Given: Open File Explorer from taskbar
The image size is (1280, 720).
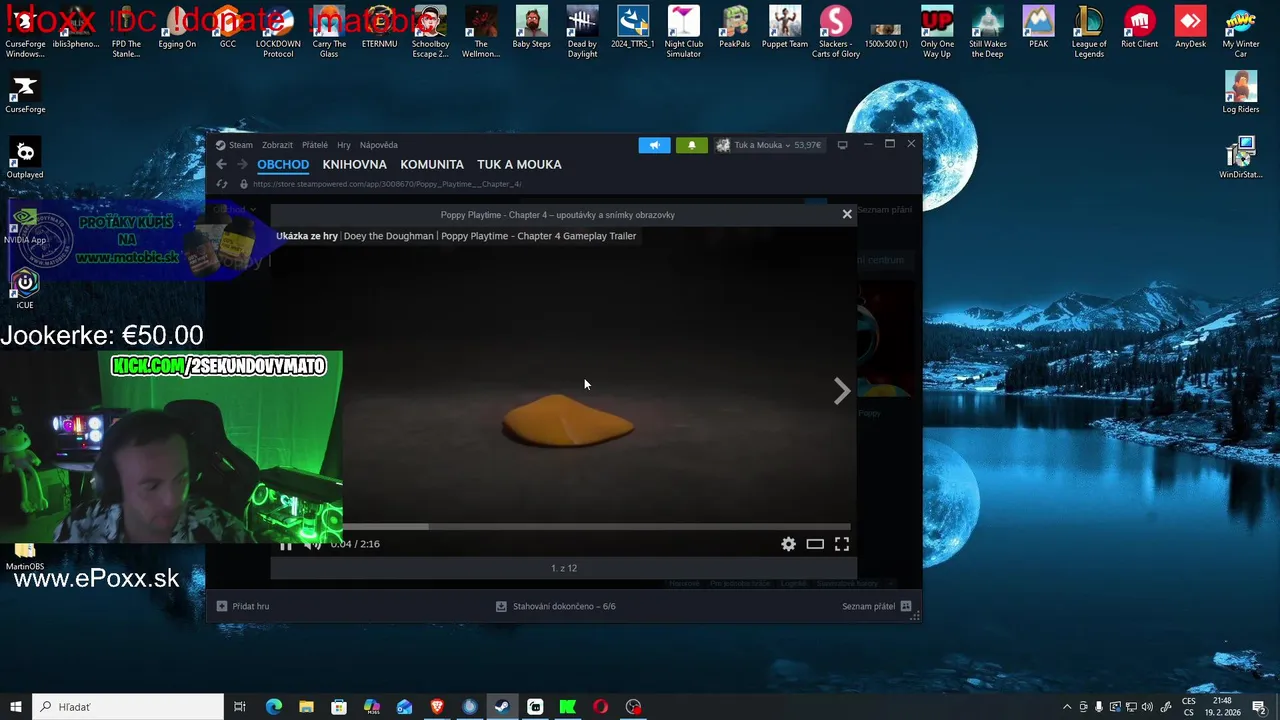Looking at the screenshot, I should click(x=306, y=707).
